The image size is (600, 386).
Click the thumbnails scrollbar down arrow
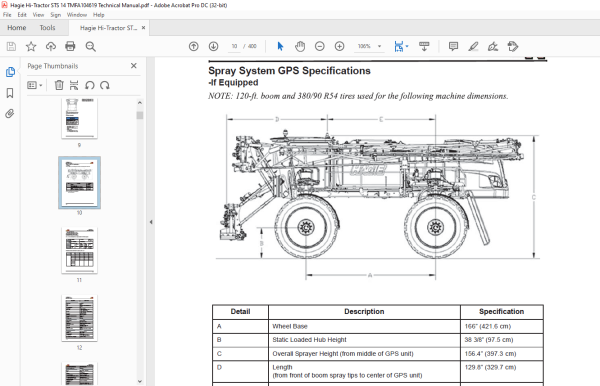[140, 381]
